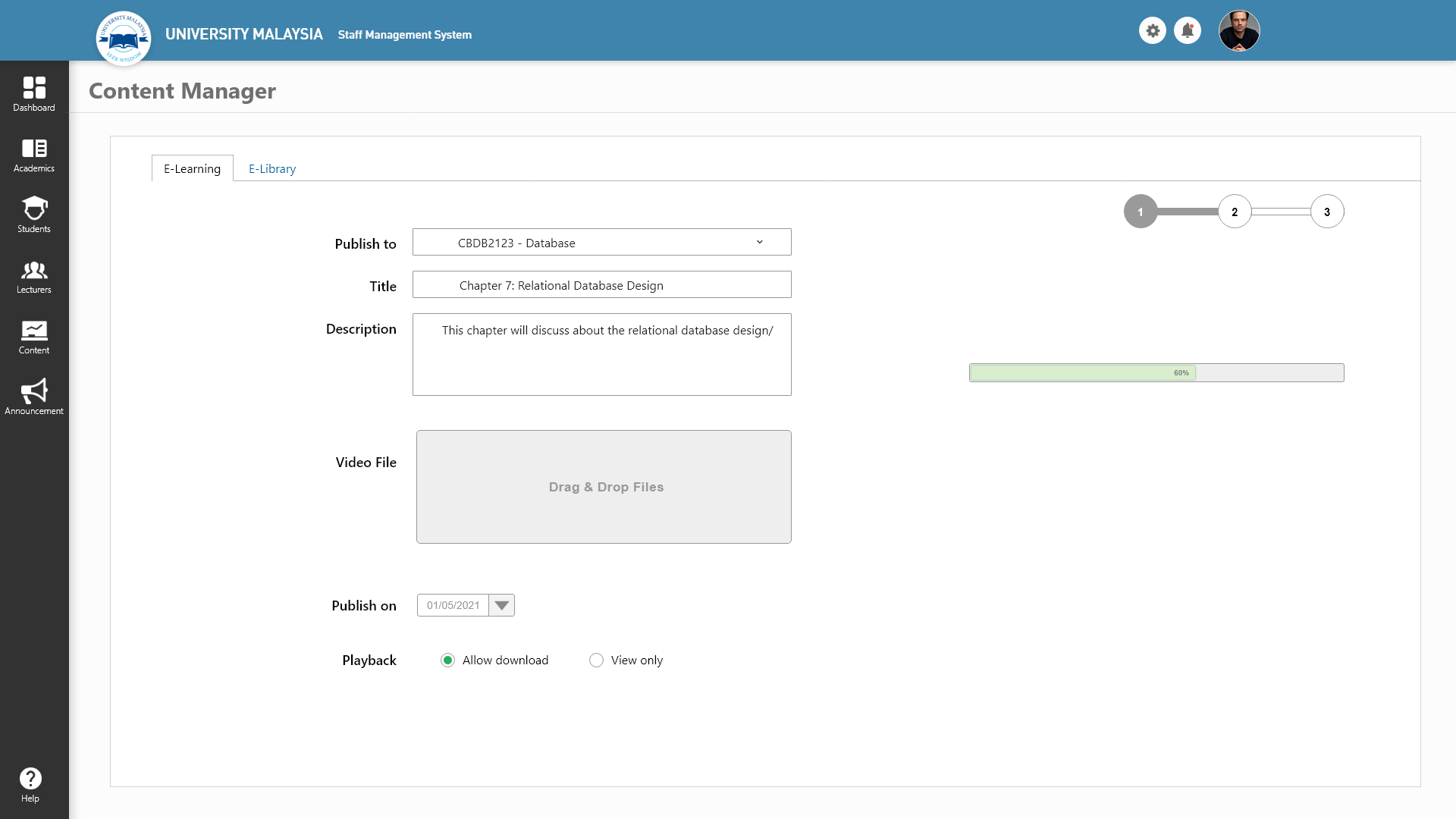The height and width of the screenshot is (819, 1456).
Task: Click the Content Manager heading
Action: coord(182,90)
